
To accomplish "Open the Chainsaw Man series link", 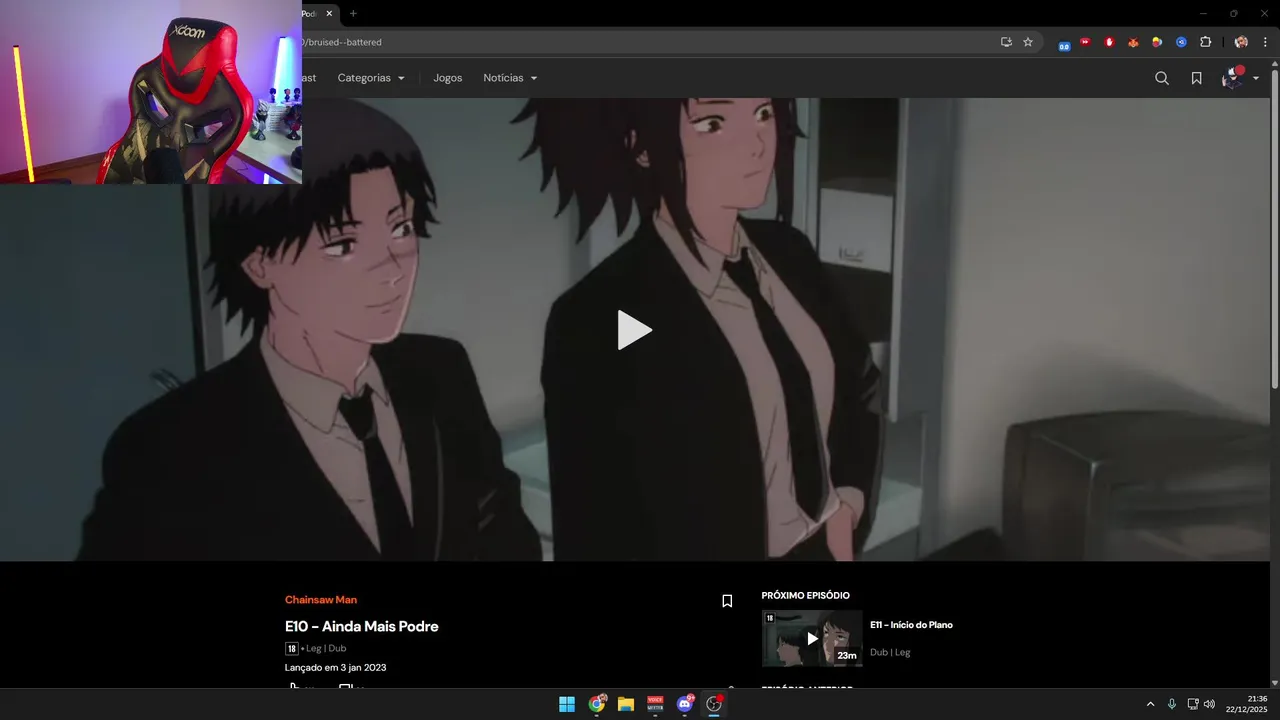I will pyautogui.click(x=321, y=600).
